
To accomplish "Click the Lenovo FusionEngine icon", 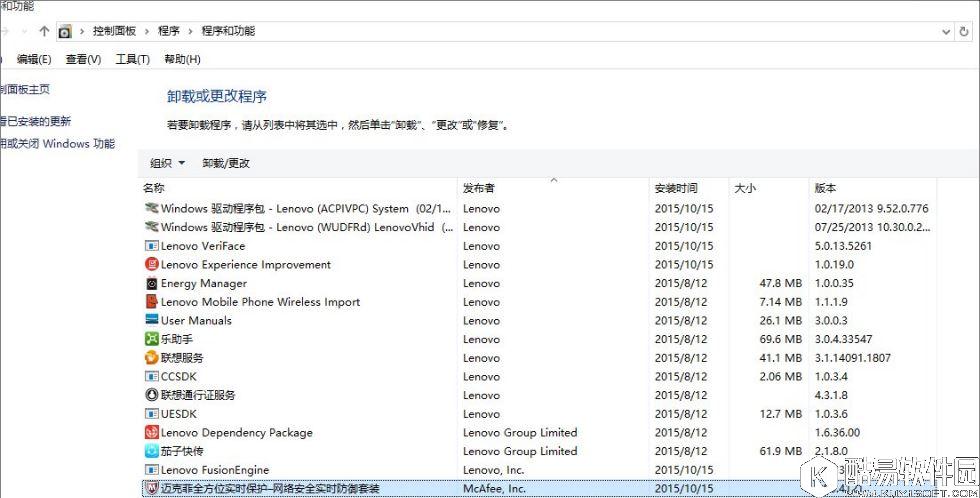I will [151, 469].
